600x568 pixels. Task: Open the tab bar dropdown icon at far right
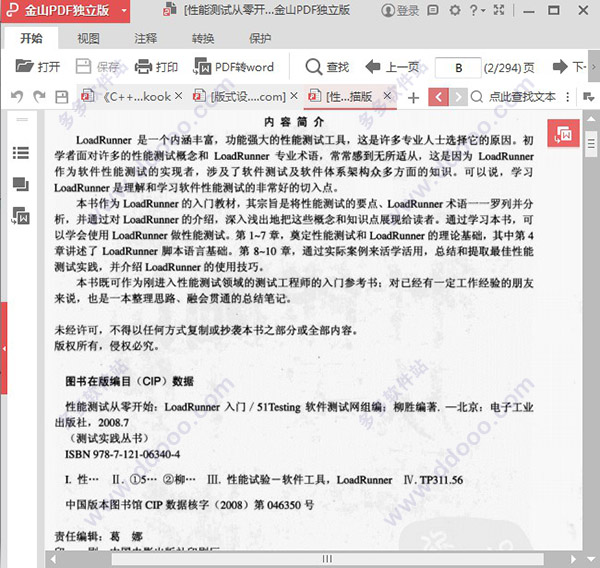[x=589, y=97]
